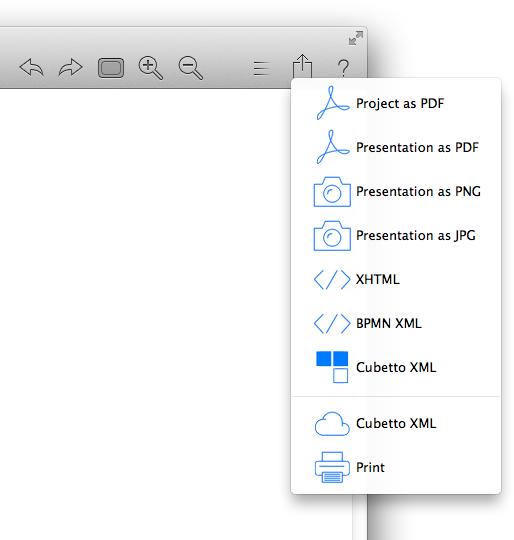Enter full screen with the arrows icon

tap(356, 38)
